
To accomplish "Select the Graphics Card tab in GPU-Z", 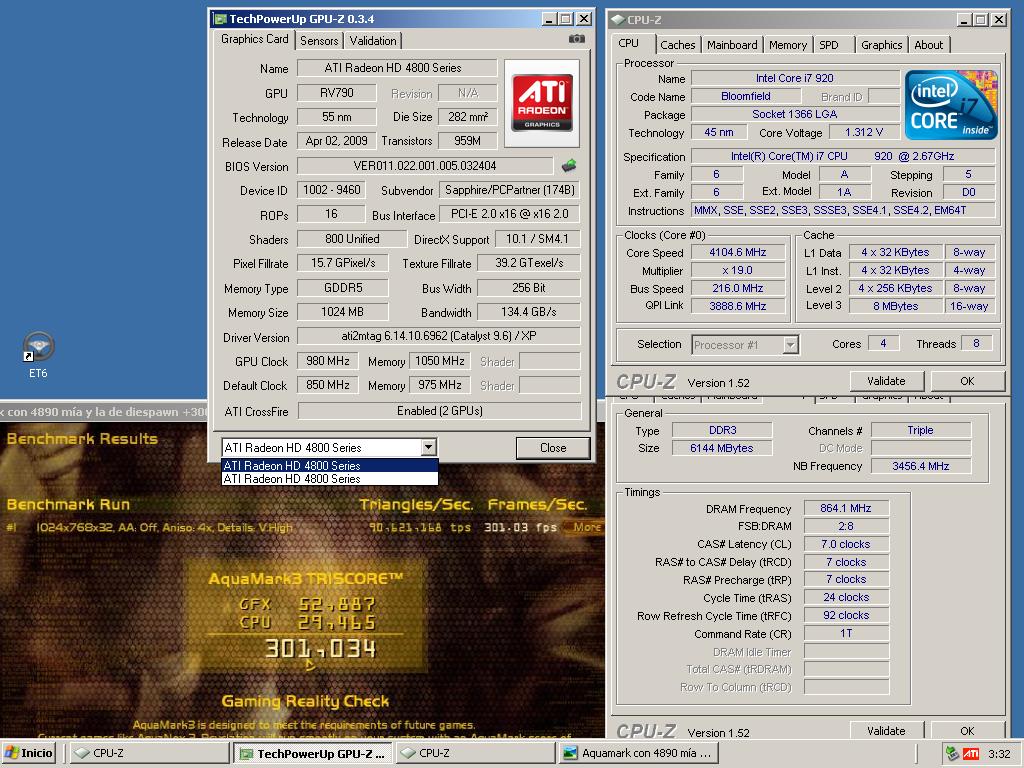I will 254,39.
